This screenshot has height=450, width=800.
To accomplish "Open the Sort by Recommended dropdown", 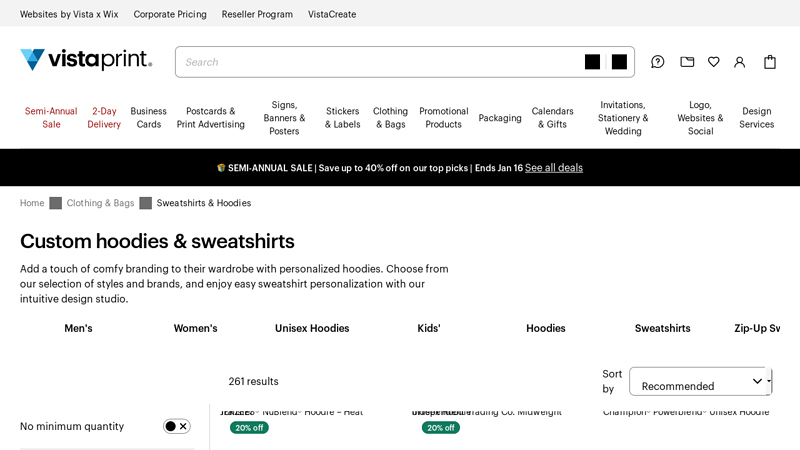I will click(701, 381).
